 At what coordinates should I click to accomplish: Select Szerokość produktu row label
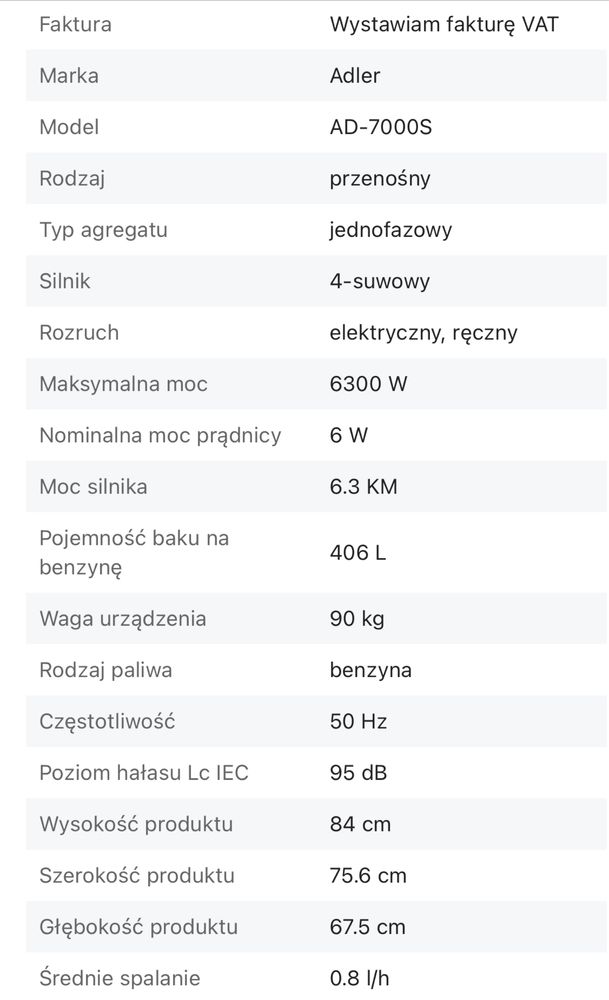[137, 876]
